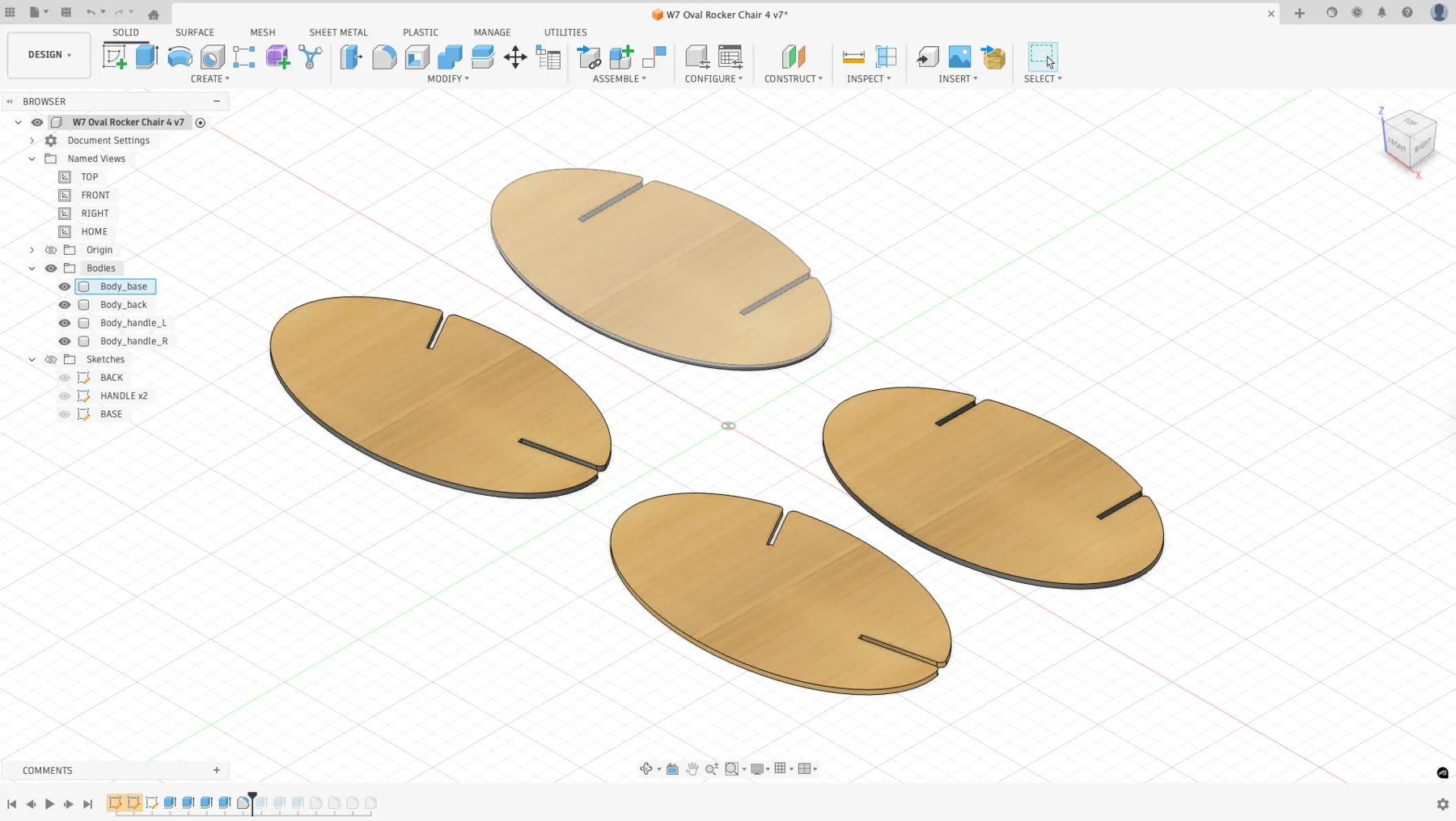Select the Move/Copy tool
This screenshot has width=1456, height=821.
coord(515,57)
